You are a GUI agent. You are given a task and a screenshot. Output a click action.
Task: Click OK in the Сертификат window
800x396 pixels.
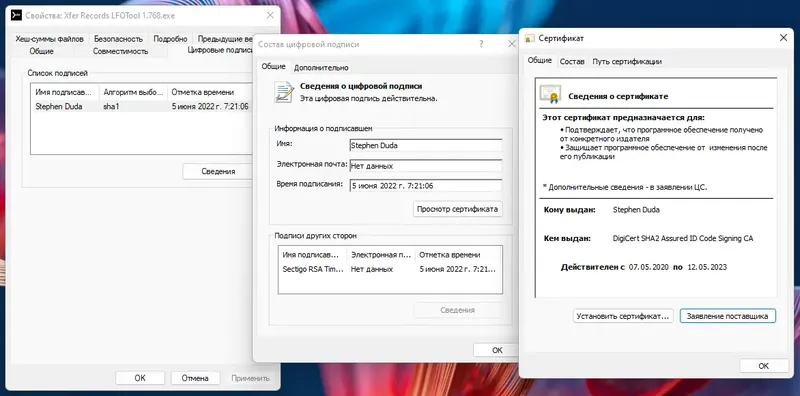(x=764, y=366)
